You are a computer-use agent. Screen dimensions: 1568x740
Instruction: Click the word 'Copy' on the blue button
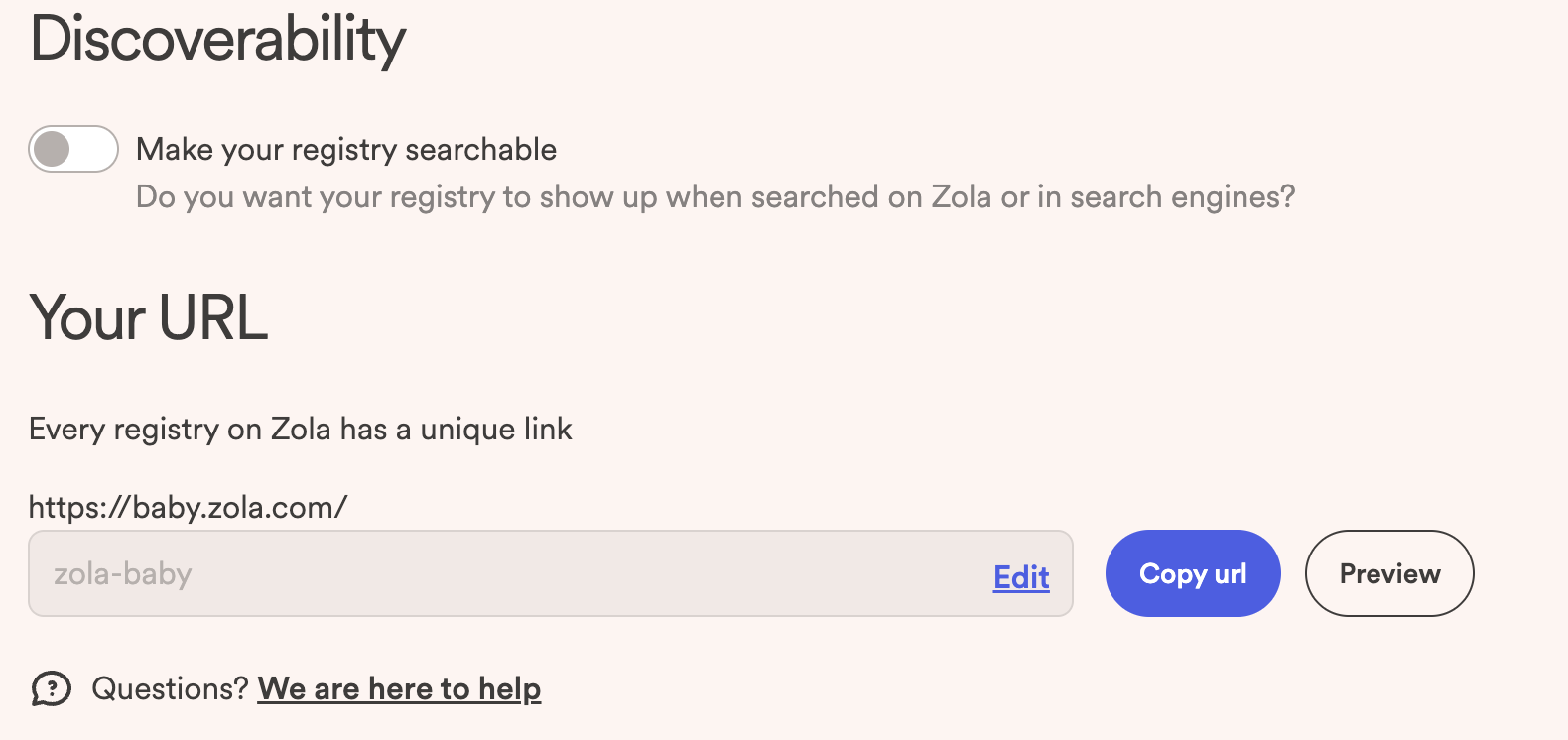pos(1173,574)
